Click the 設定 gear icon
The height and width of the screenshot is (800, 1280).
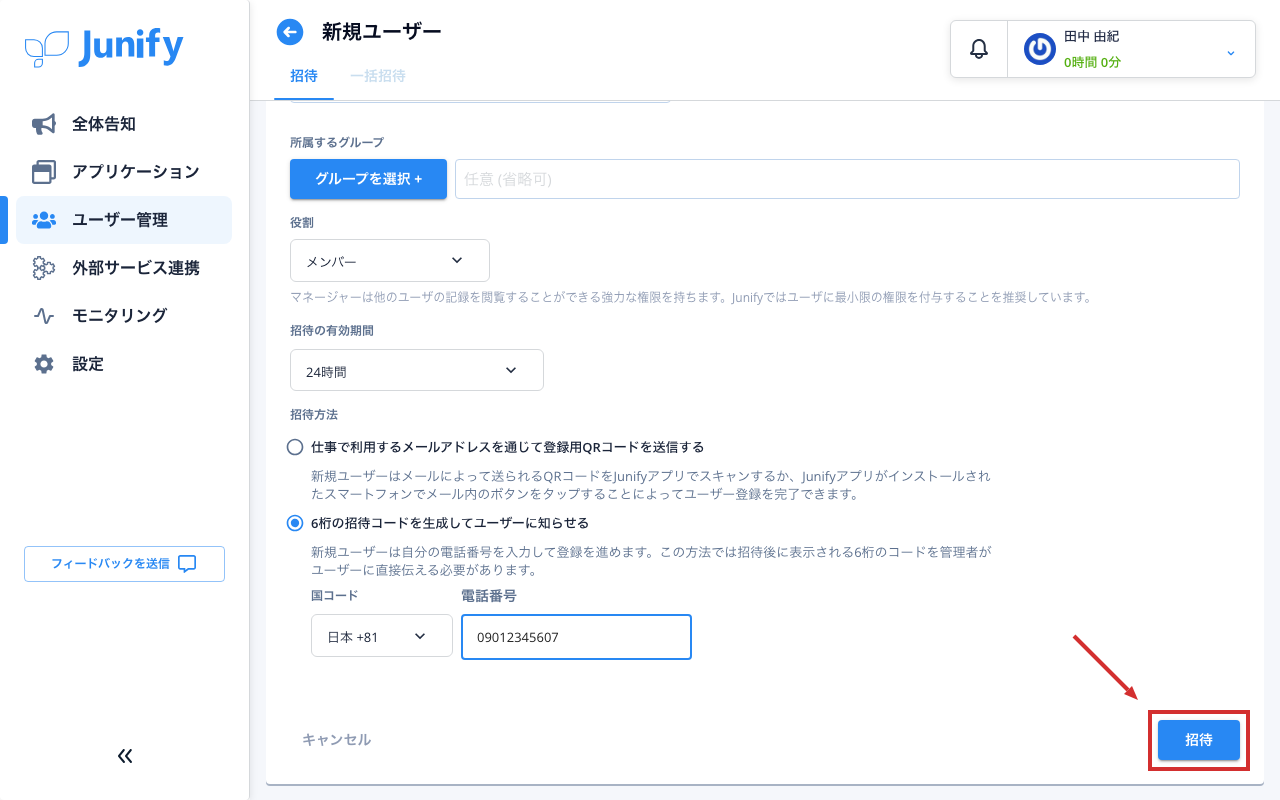(44, 364)
